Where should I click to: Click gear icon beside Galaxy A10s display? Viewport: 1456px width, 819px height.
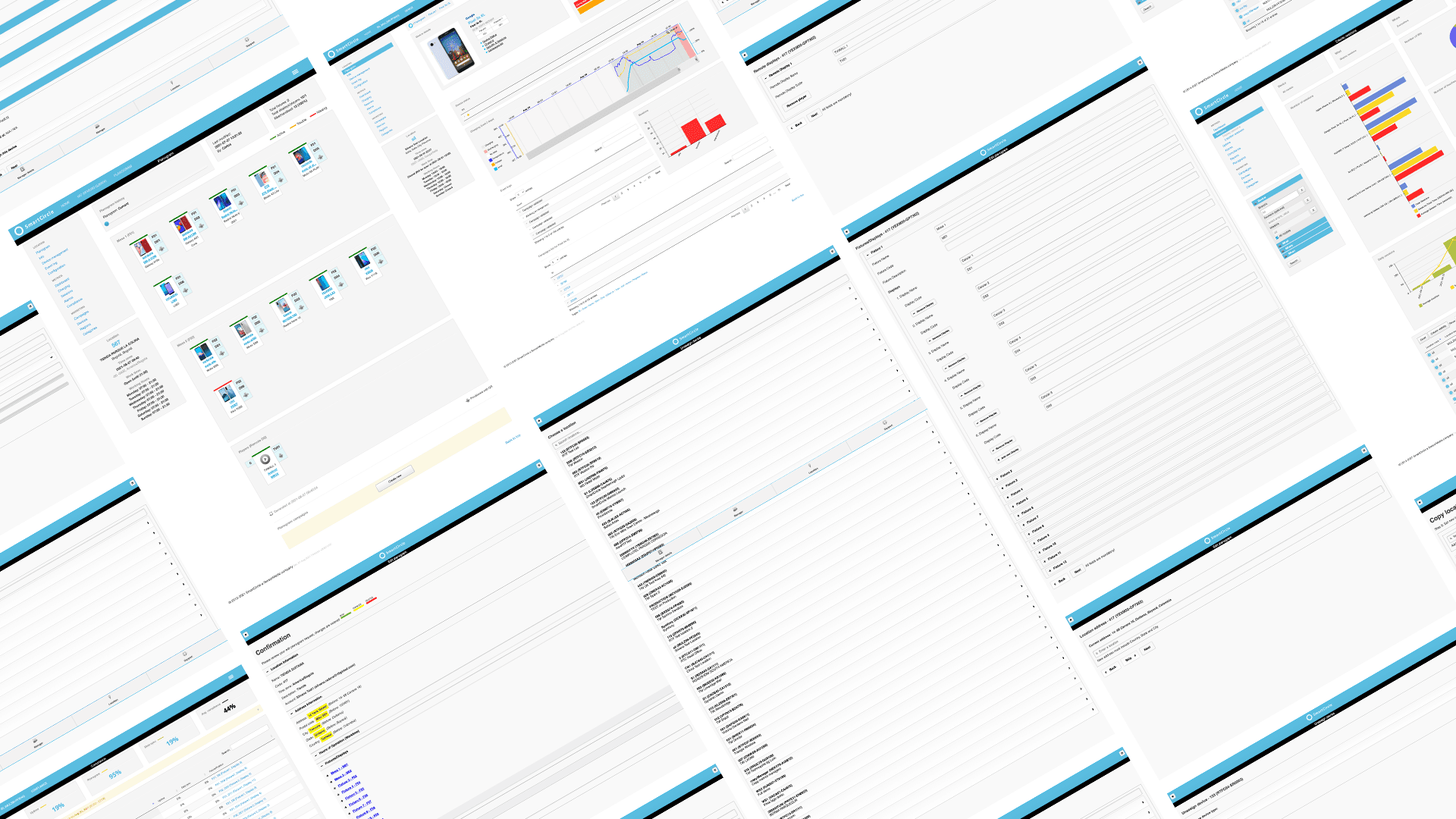tap(161, 249)
